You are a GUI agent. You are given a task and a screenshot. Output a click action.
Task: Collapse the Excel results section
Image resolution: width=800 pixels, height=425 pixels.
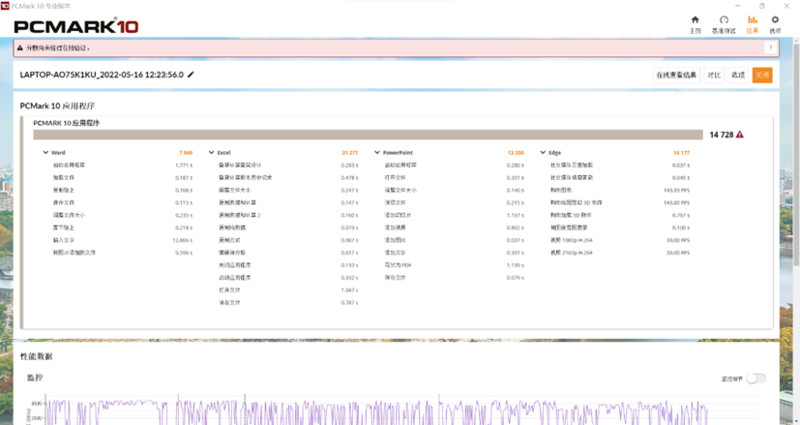tap(212, 153)
